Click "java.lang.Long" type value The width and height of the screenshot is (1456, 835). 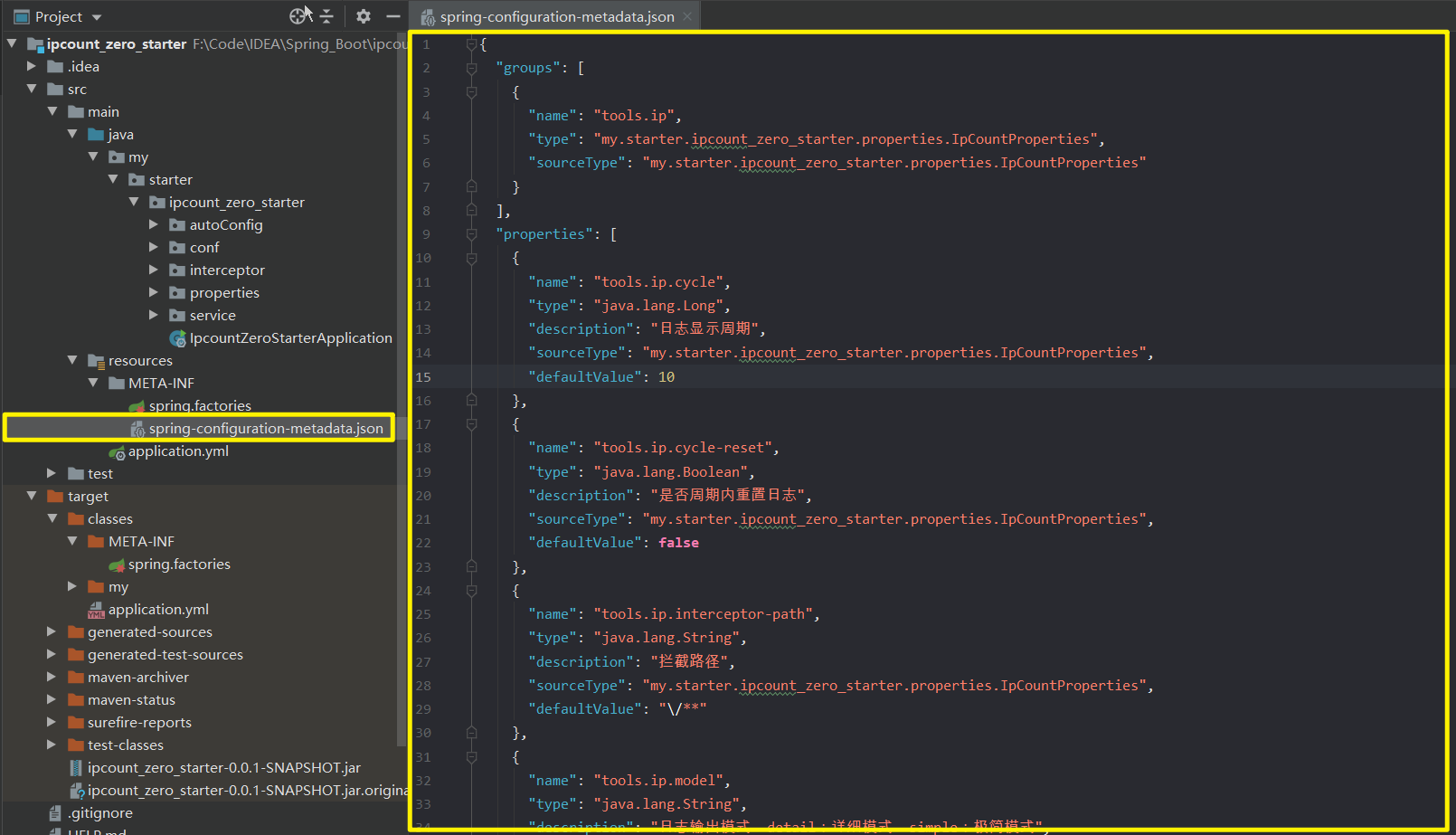point(658,306)
